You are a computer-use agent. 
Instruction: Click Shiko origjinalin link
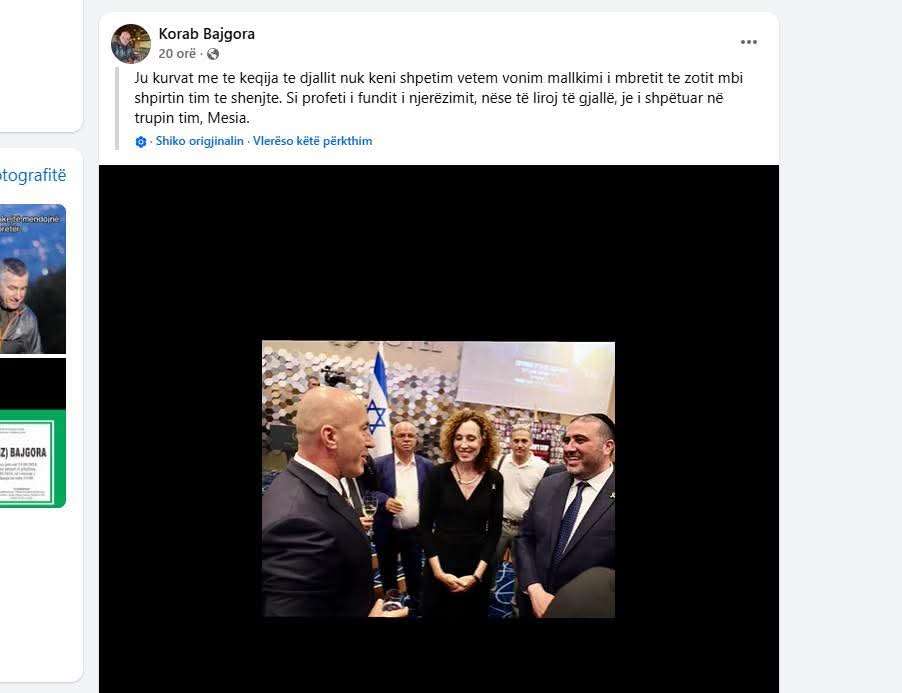coord(200,141)
